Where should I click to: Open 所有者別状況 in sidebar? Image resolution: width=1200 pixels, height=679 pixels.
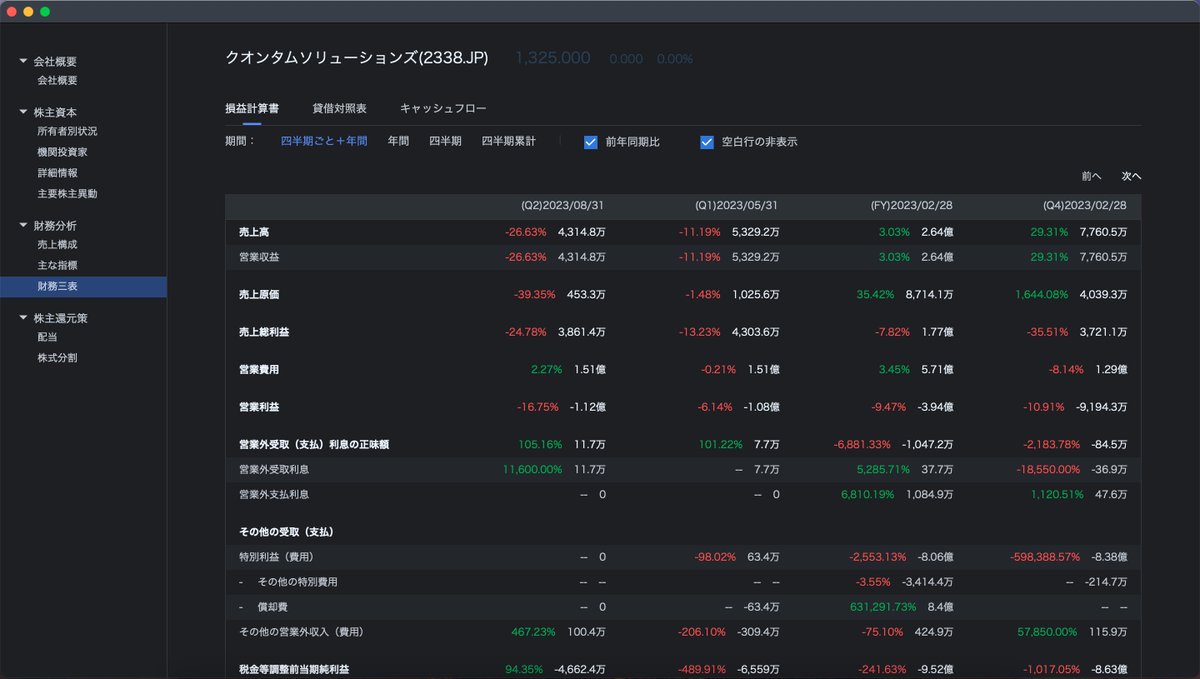pos(67,131)
